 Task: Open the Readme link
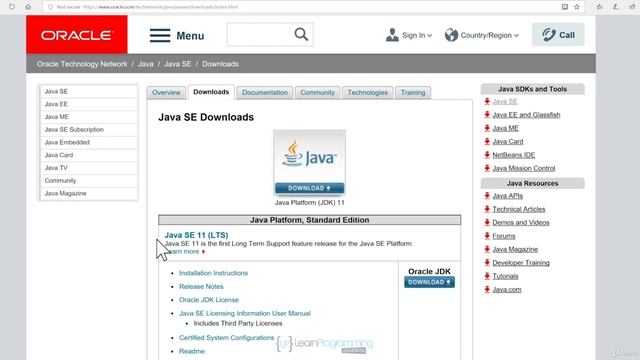192,351
